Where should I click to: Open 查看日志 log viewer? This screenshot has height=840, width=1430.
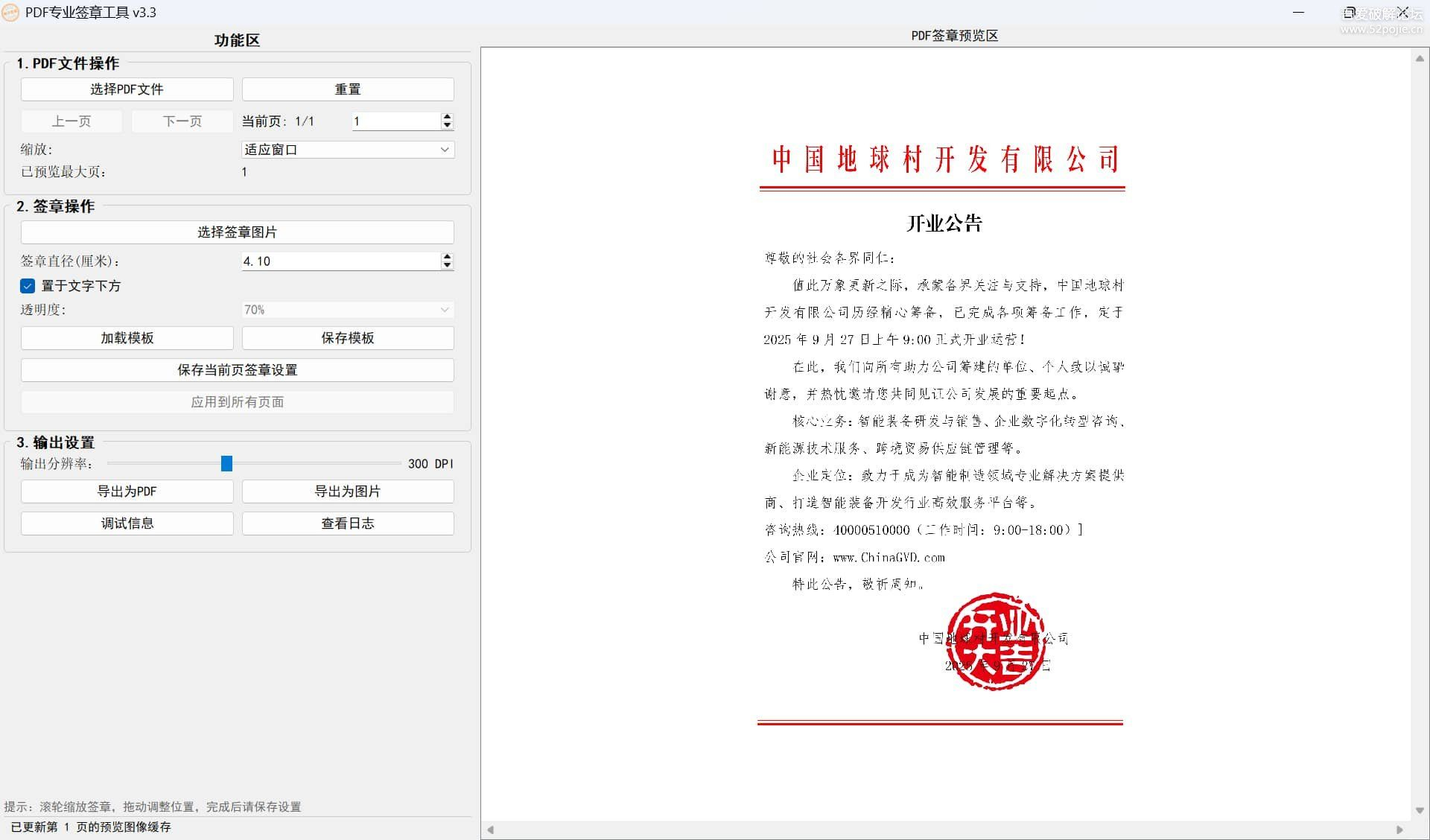[x=348, y=524]
